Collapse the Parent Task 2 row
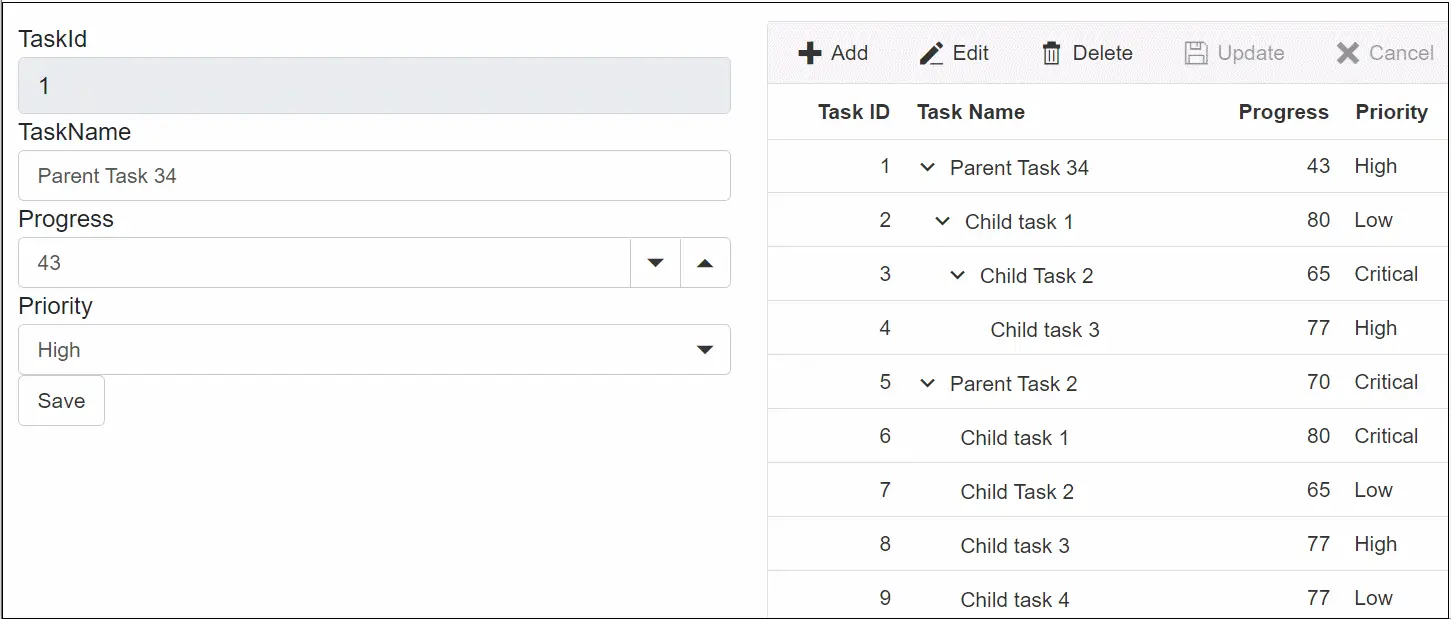Screen dimensions: 1451x619 click(x=926, y=383)
